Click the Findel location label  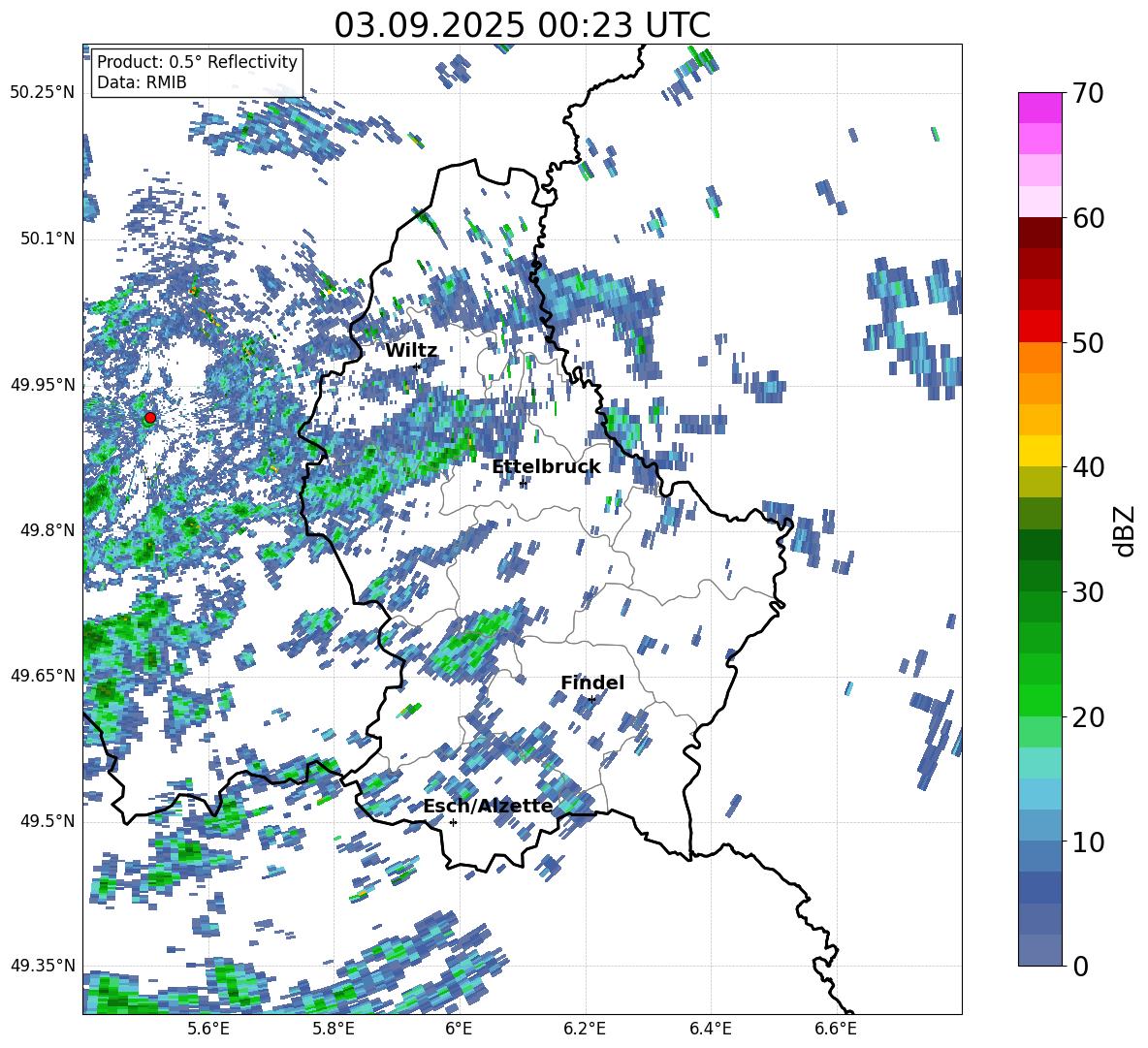(592, 683)
